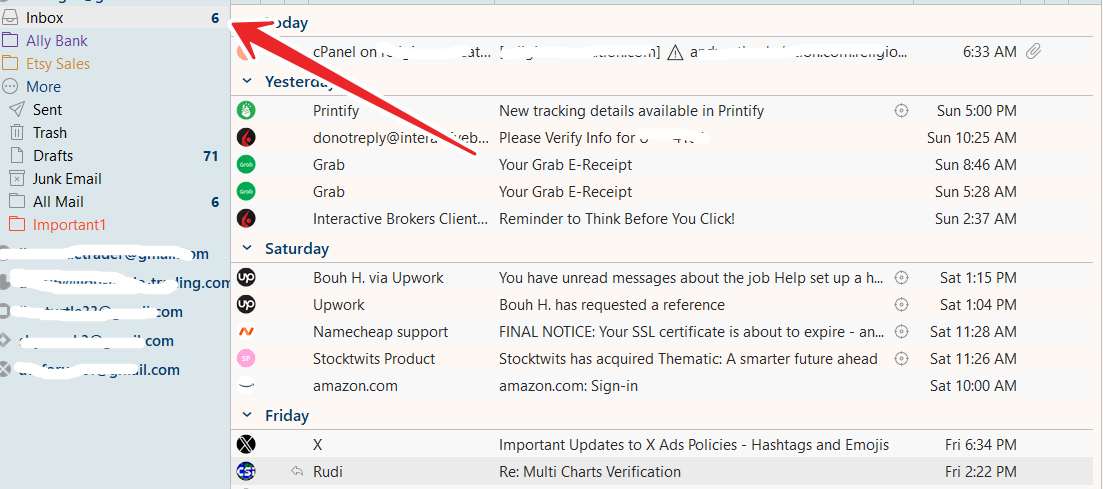
Task: Open the amazon.com Sign-in email
Action: [666, 386]
